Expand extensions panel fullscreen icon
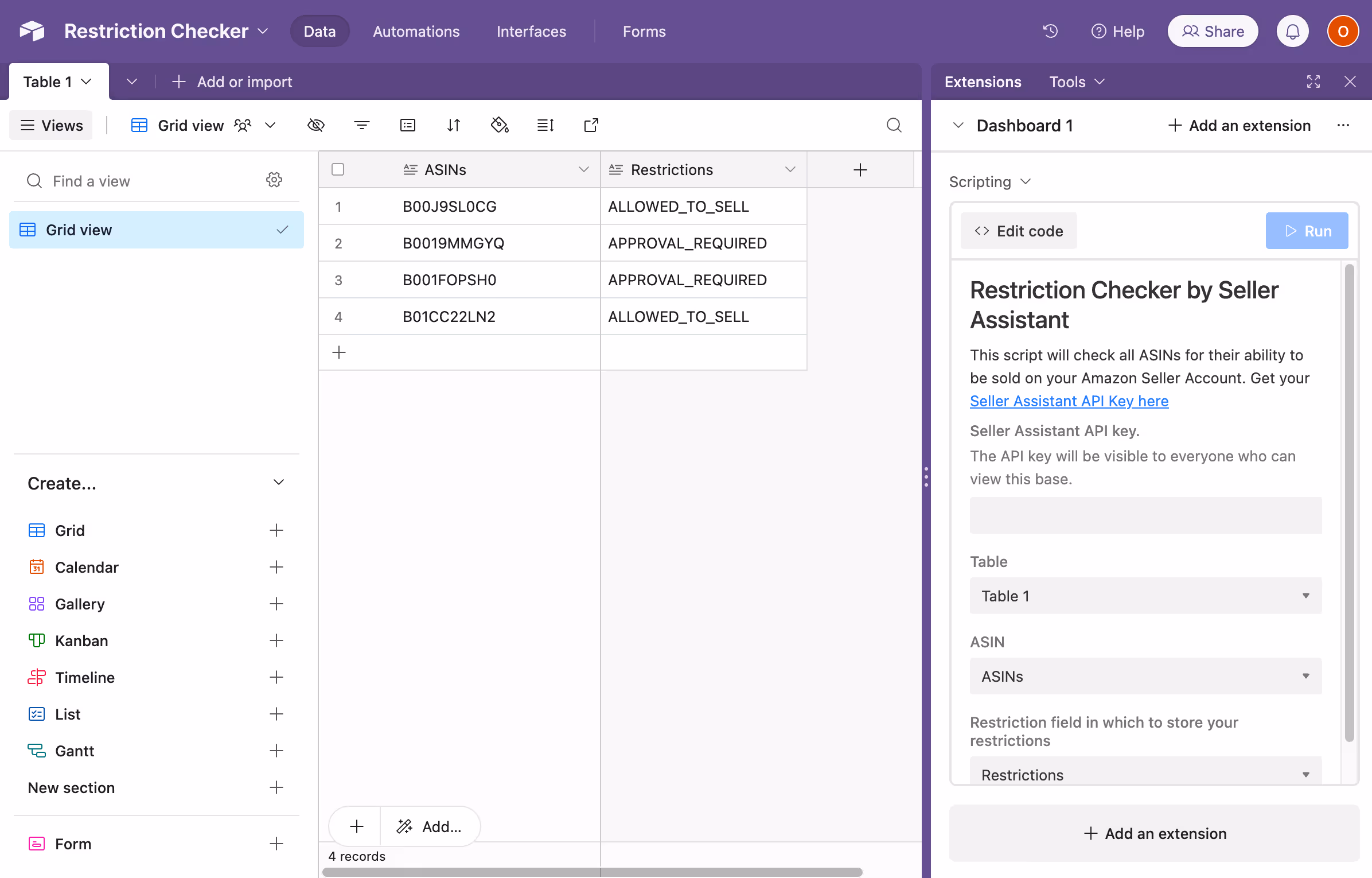This screenshot has width=1372, height=878. coord(1313,81)
